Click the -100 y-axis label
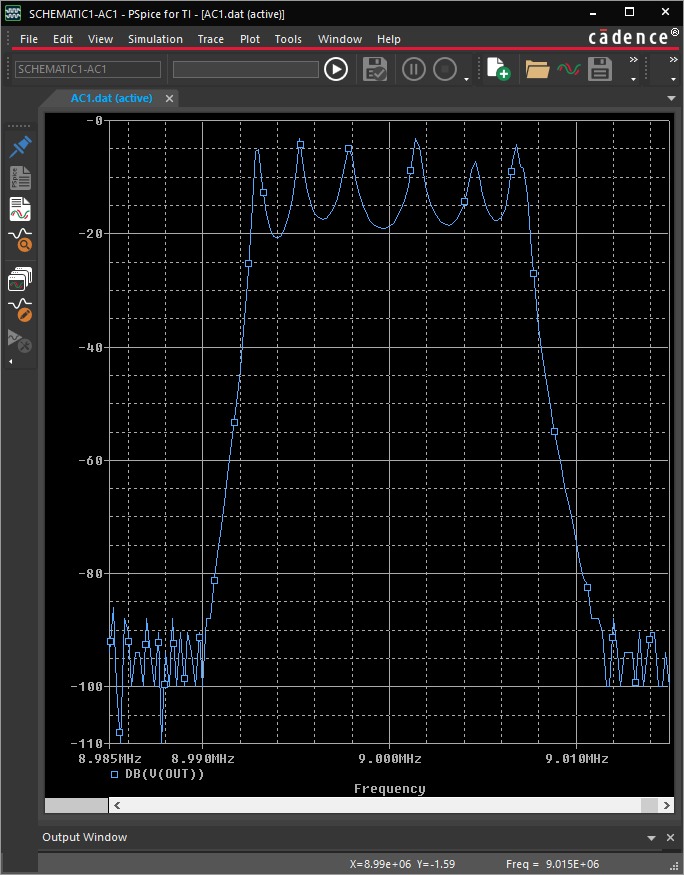This screenshot has height=875, width=684. (x=87, y=686)
